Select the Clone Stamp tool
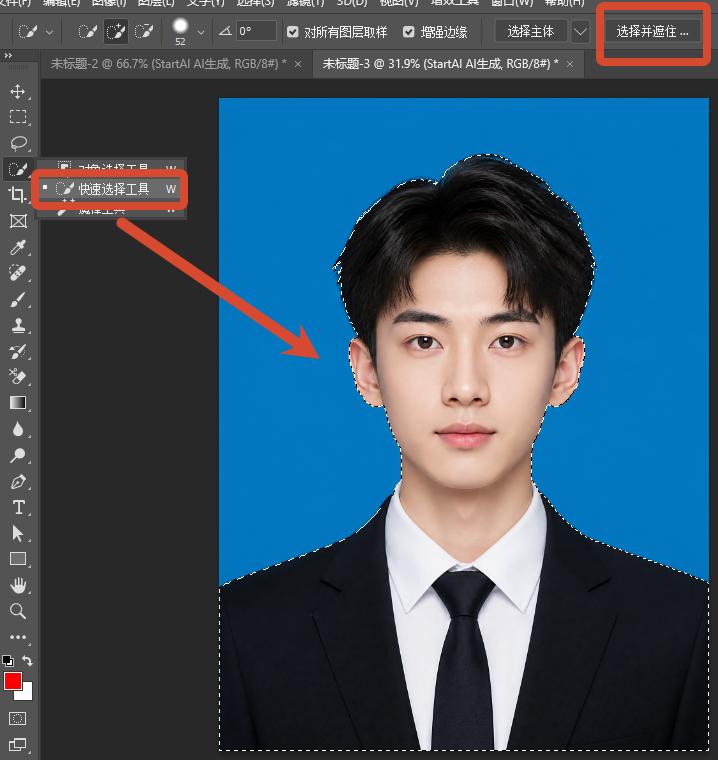The height and width of the screenshot is (760, 718). pos(18,325)
